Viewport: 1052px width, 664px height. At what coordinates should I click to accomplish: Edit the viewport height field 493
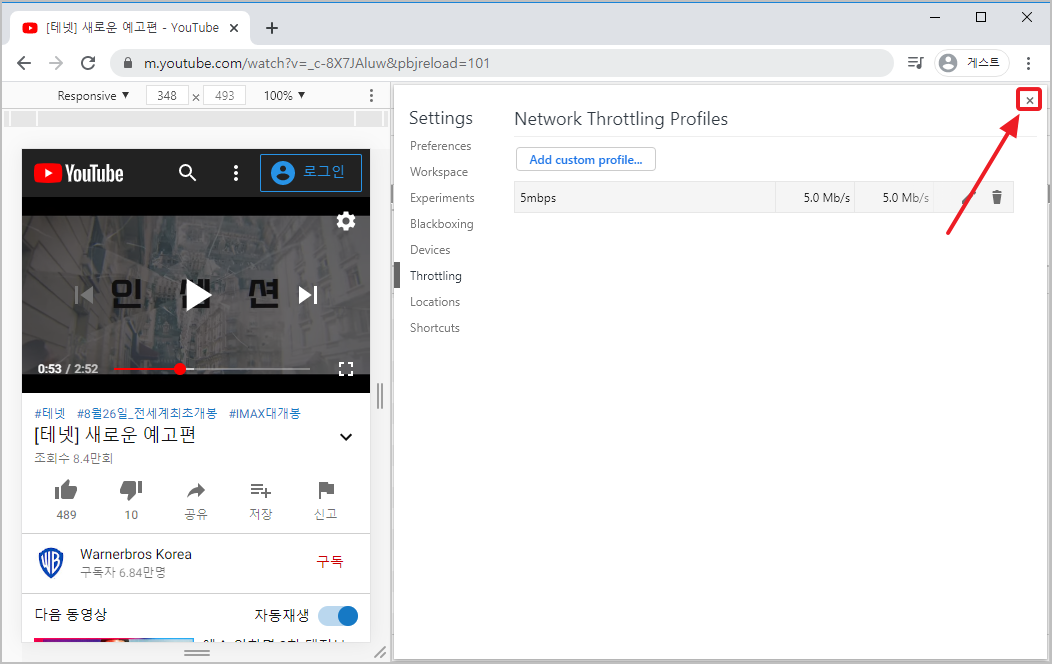(225, 96)
